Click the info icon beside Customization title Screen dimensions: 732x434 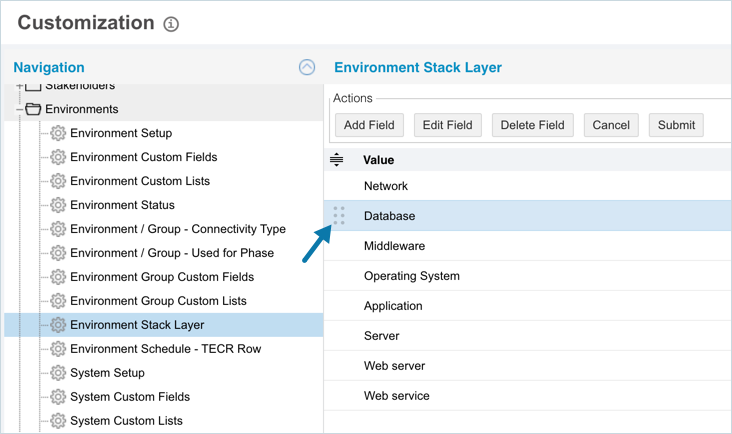pyautogui.click(x=171, y=24)
